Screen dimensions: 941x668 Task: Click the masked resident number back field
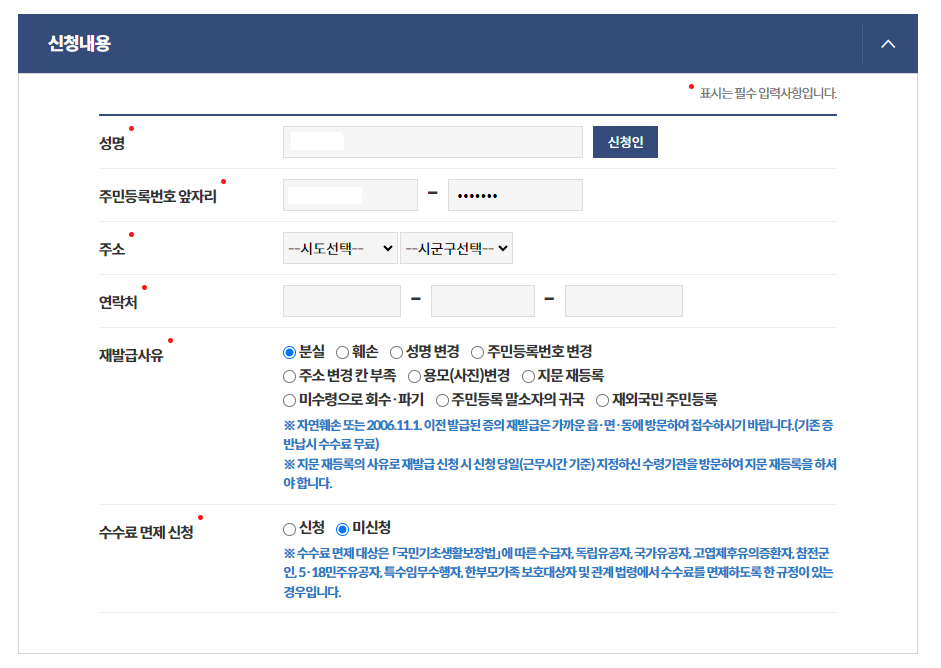tap(515, 195)
